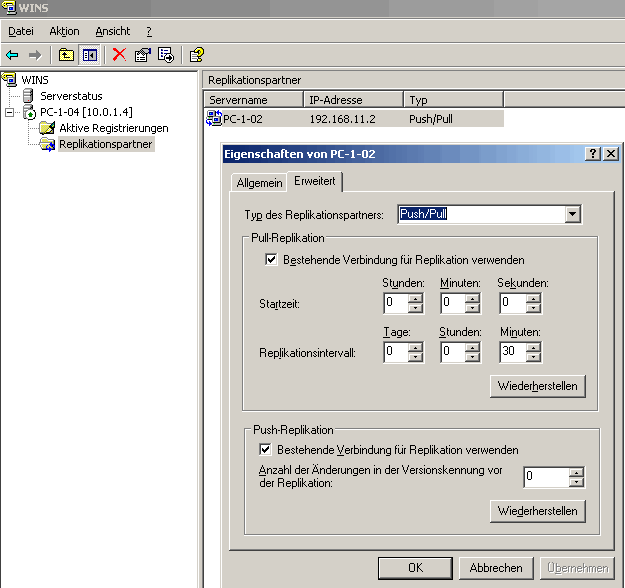
Task: Open Properties via the toolbar icon
Action: [143, 55]
